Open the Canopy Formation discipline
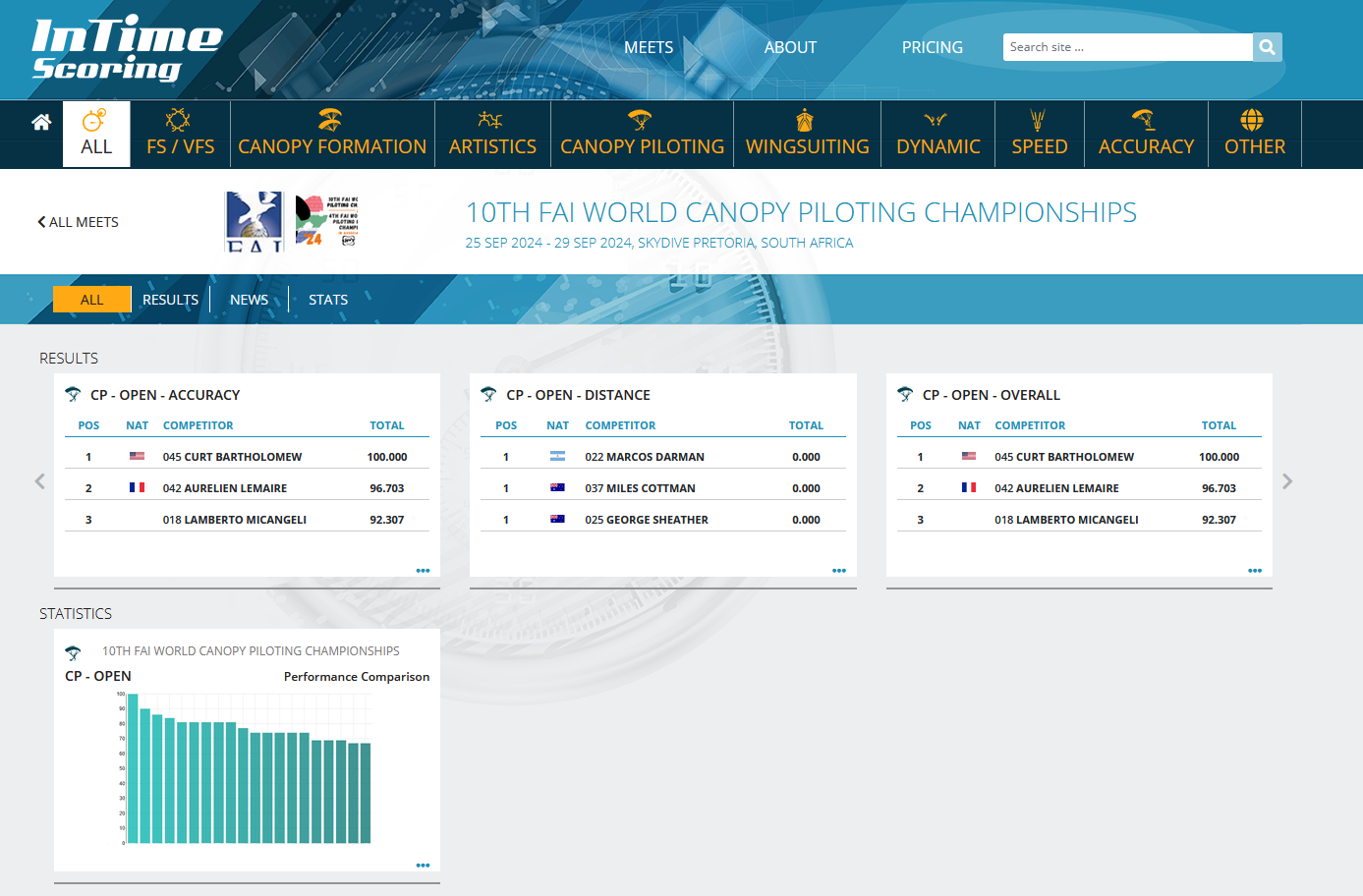Screen dimensions: 1363x896 332,135
